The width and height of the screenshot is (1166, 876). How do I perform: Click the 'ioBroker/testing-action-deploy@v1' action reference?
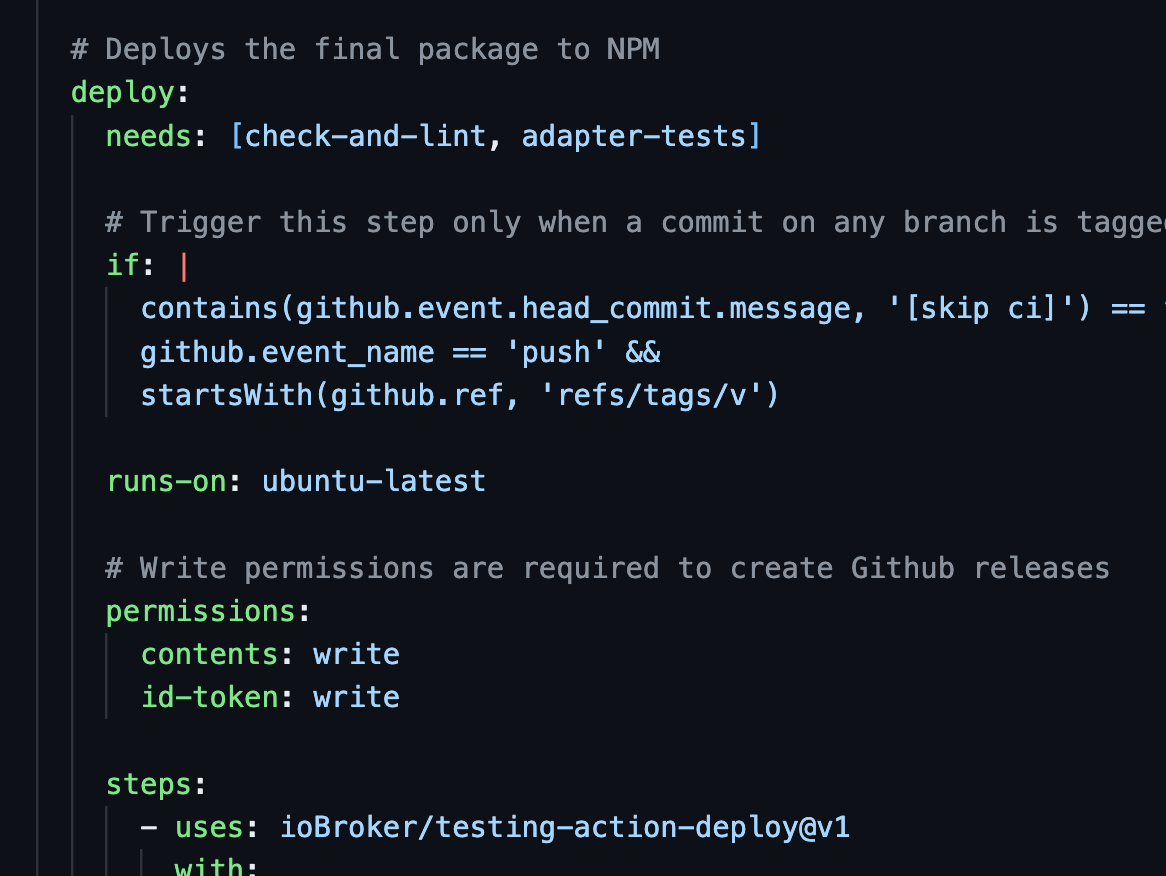(564, 827)
